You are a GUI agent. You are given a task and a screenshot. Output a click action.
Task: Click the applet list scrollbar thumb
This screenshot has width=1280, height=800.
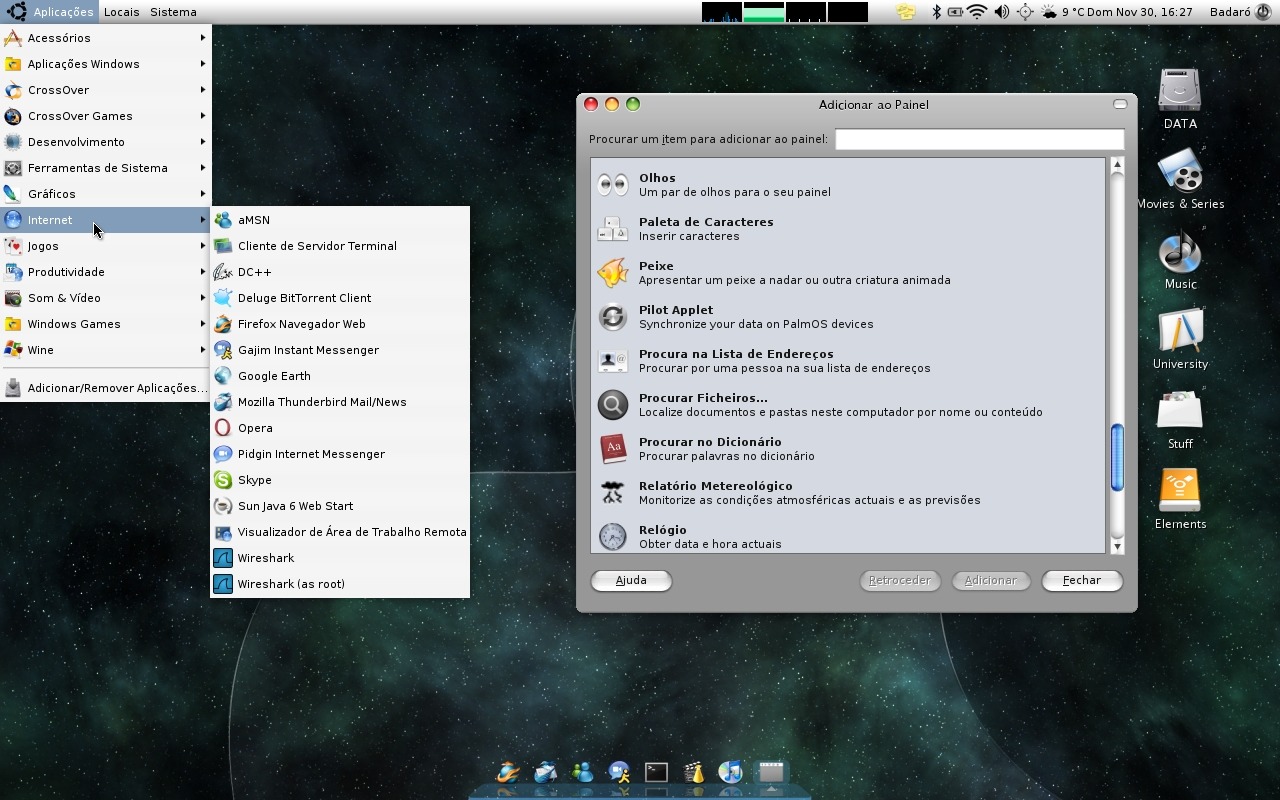pyautogui.click(x=1117, y=458)
